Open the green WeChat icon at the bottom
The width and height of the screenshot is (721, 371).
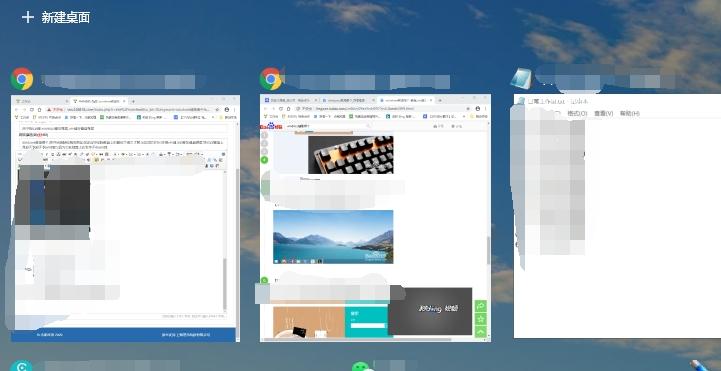360,366
